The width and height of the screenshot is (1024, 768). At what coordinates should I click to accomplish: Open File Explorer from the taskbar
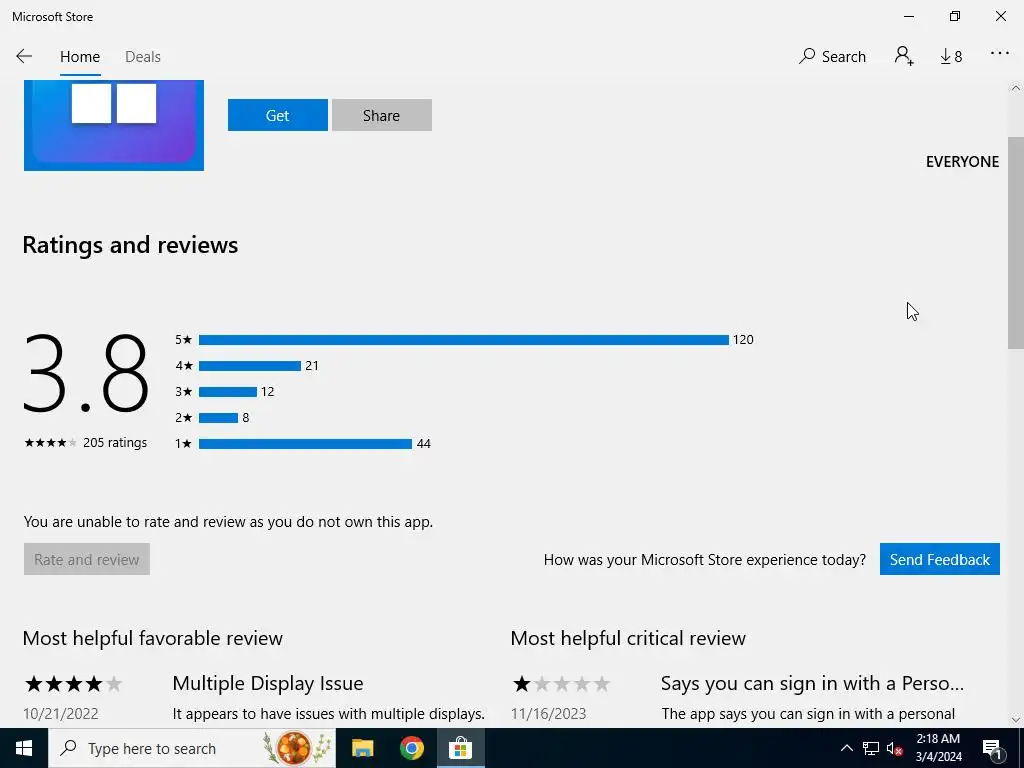point(362,748)
